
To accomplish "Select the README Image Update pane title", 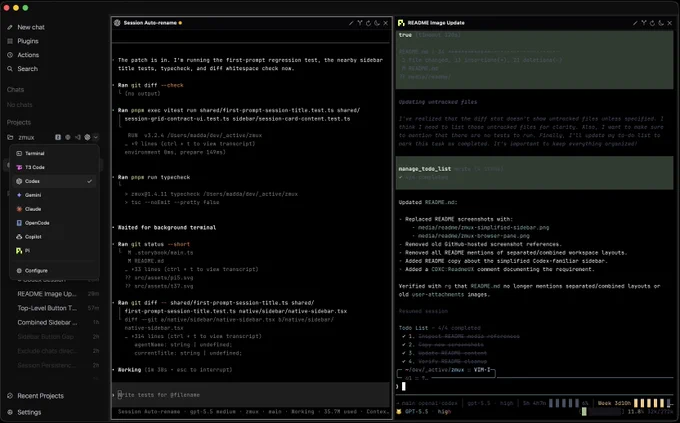I will (436, 23).
